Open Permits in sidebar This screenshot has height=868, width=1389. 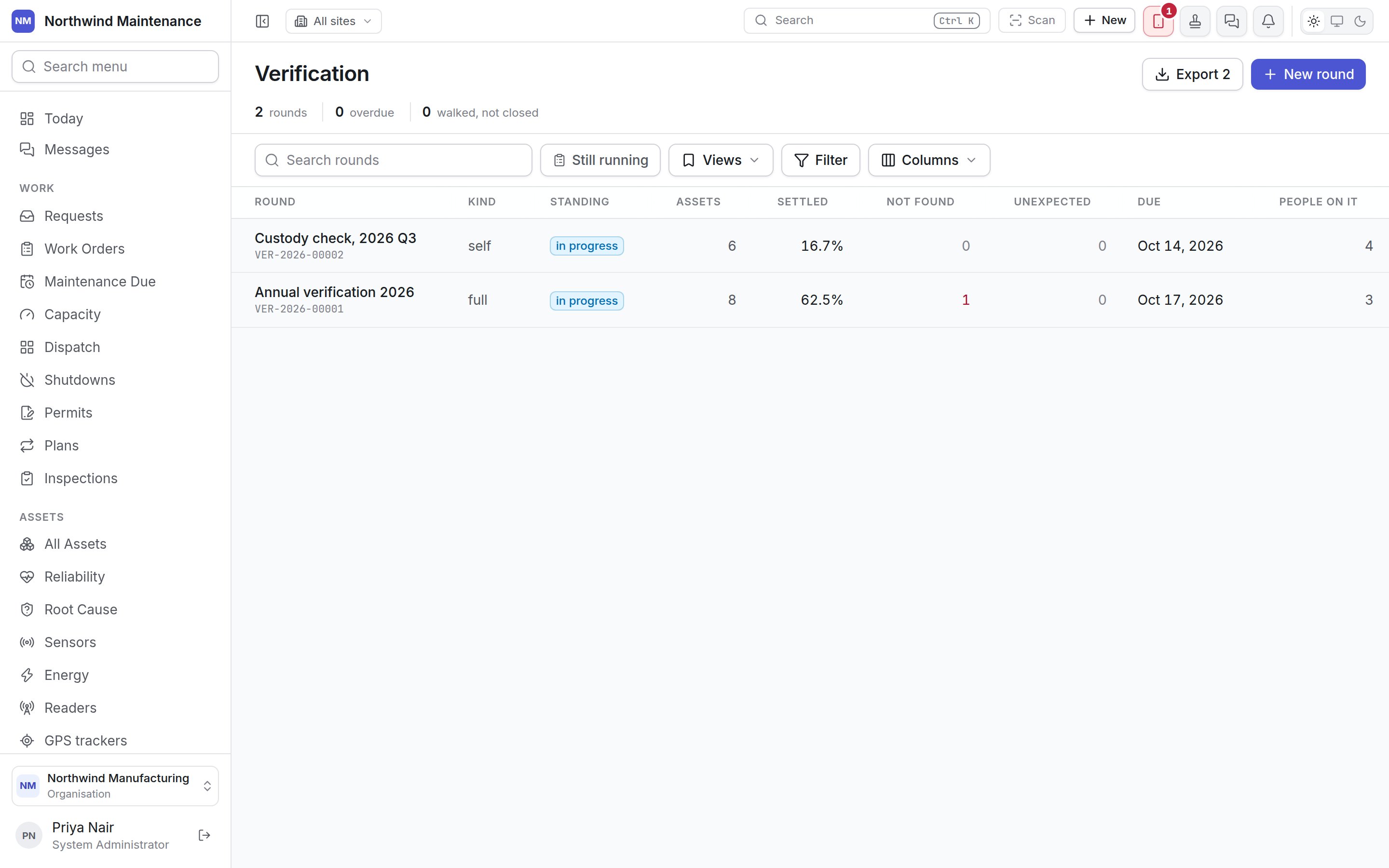(x=115, y=413)
